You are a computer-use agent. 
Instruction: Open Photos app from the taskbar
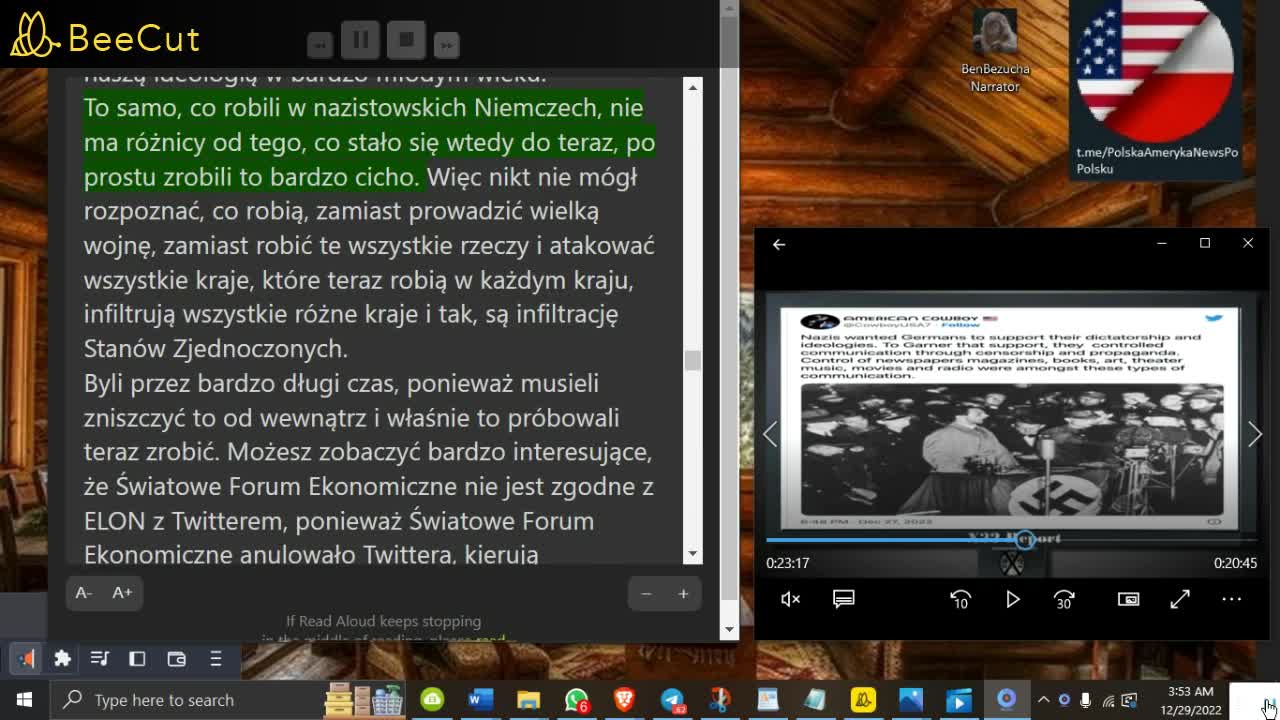[911, 700]
